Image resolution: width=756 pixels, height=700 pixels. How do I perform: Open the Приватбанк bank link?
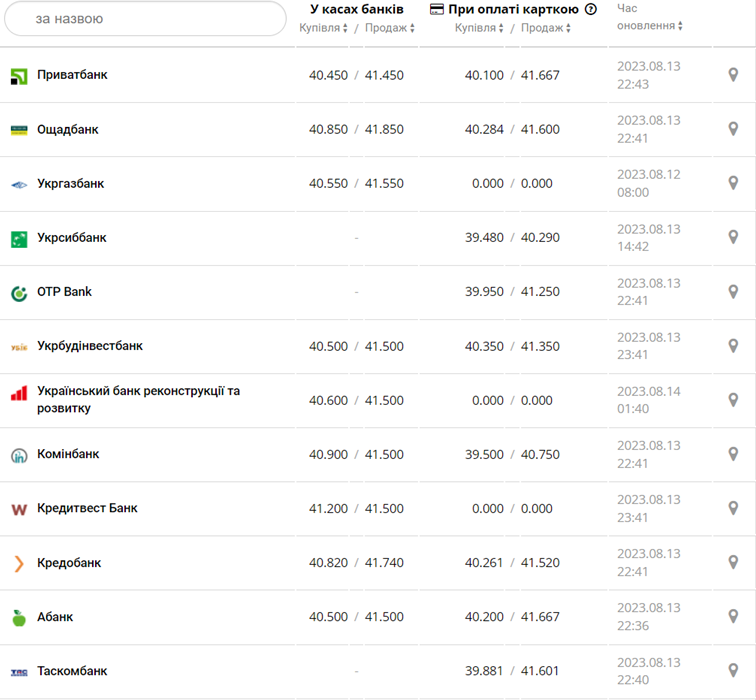pos(72,75)
